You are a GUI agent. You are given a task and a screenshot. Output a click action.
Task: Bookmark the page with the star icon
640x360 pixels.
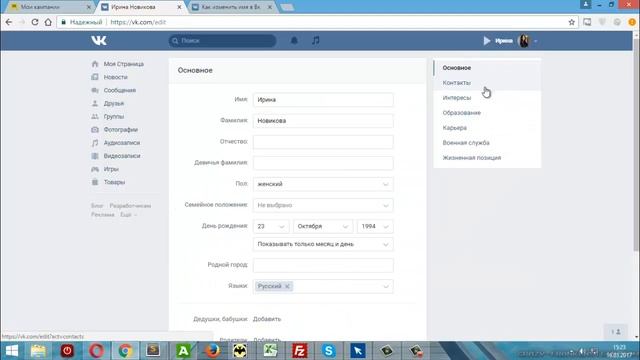coord(571,22)
